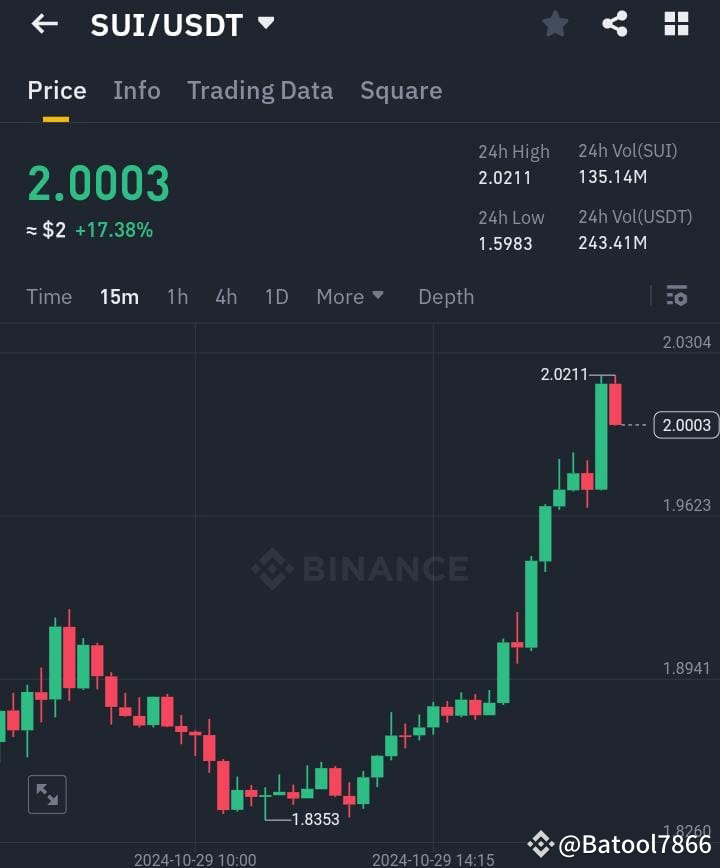Open chart settings icon beside Depth
720x868 pixels.
click(x=677, y=296)
